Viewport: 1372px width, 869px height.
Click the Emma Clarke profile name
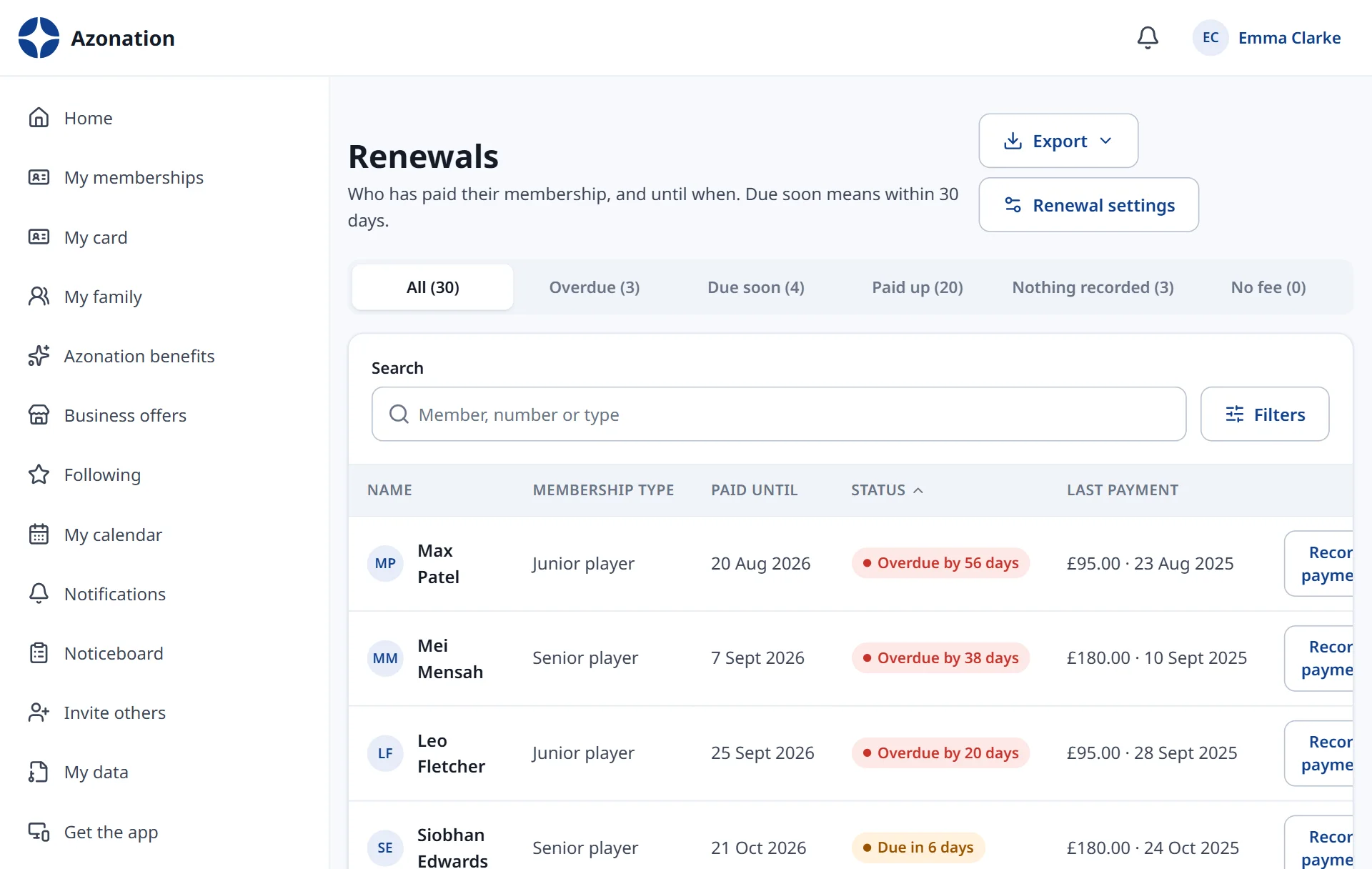(x=1289, y=38)
